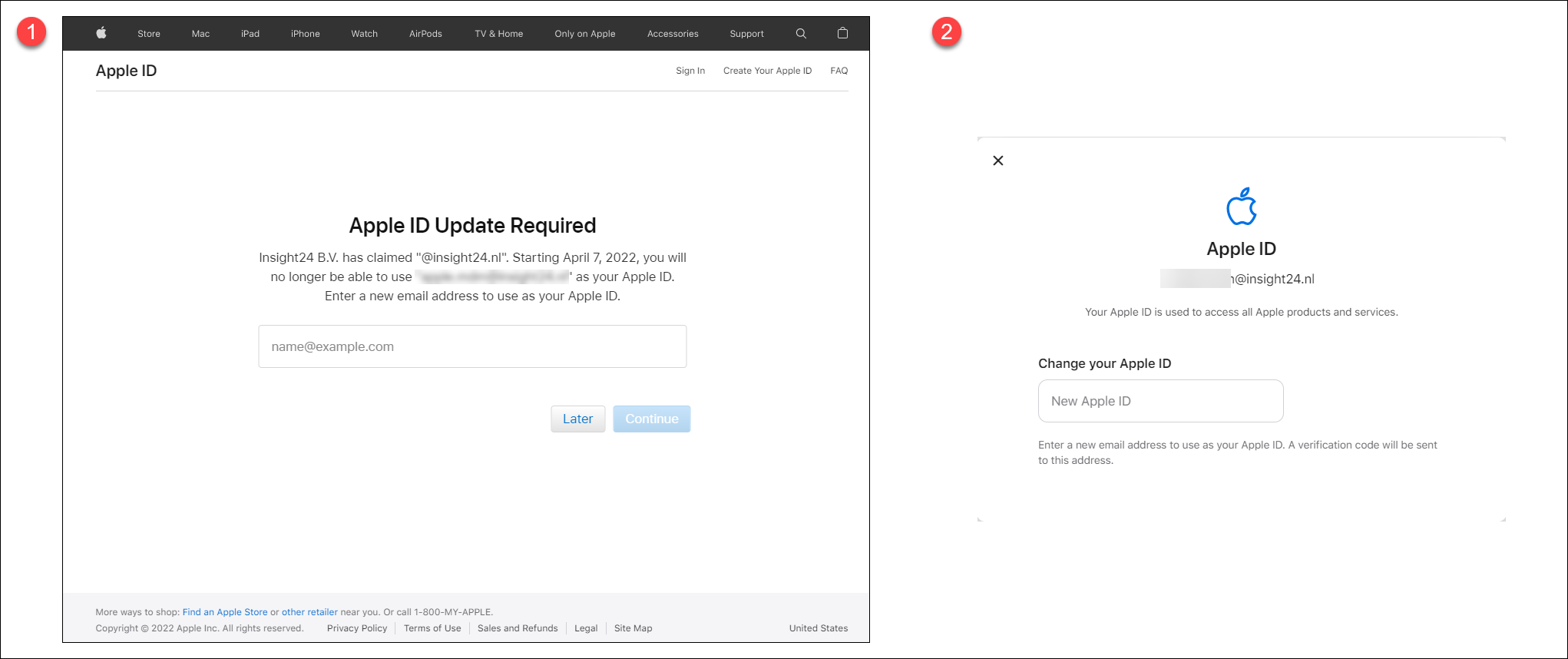This screenshot has height=659, width=1568.
Task: Open the Privacy Policy footer link
Action: pos(357,628)
